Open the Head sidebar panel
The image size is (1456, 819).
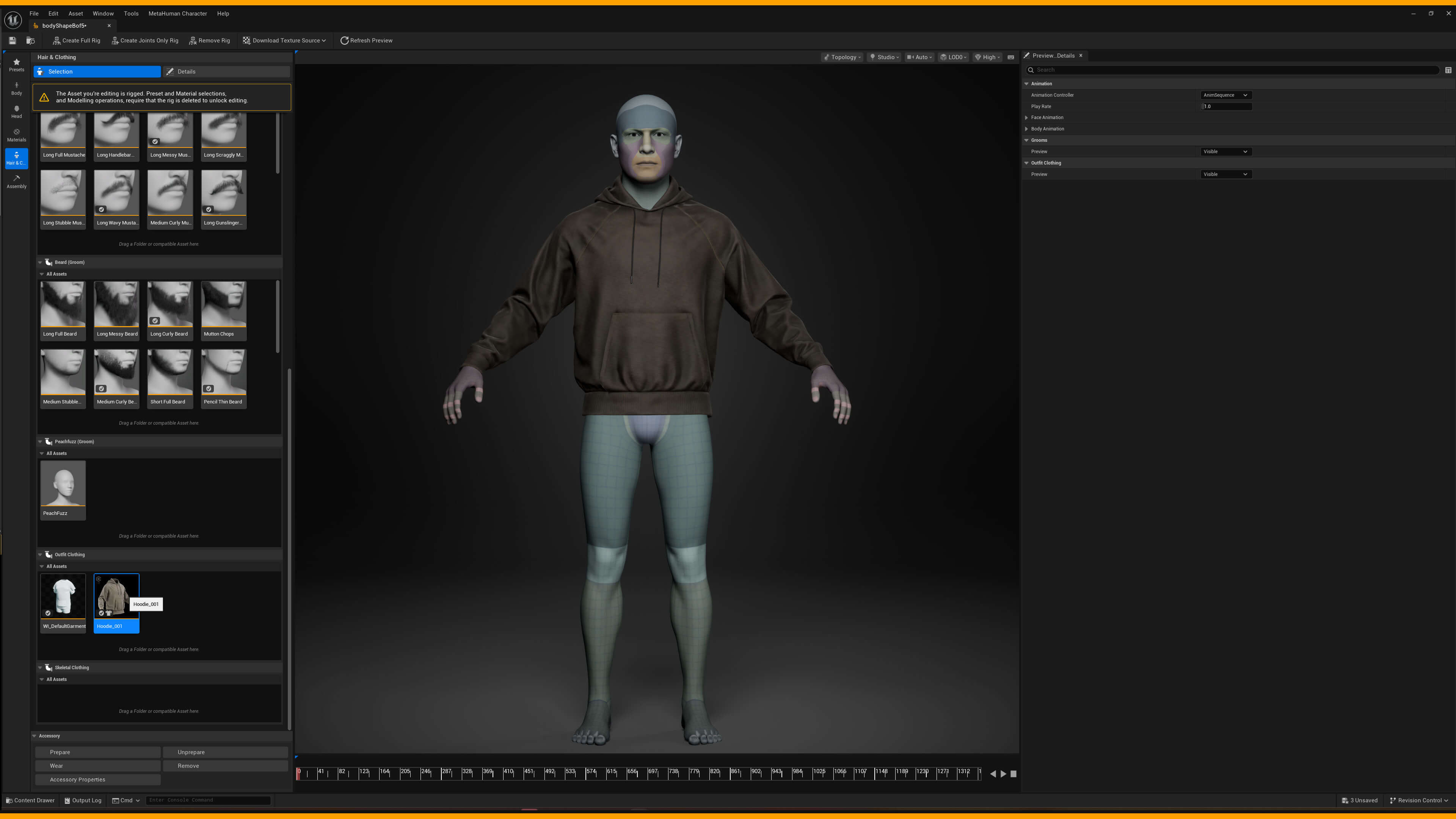tap(16, 111)
